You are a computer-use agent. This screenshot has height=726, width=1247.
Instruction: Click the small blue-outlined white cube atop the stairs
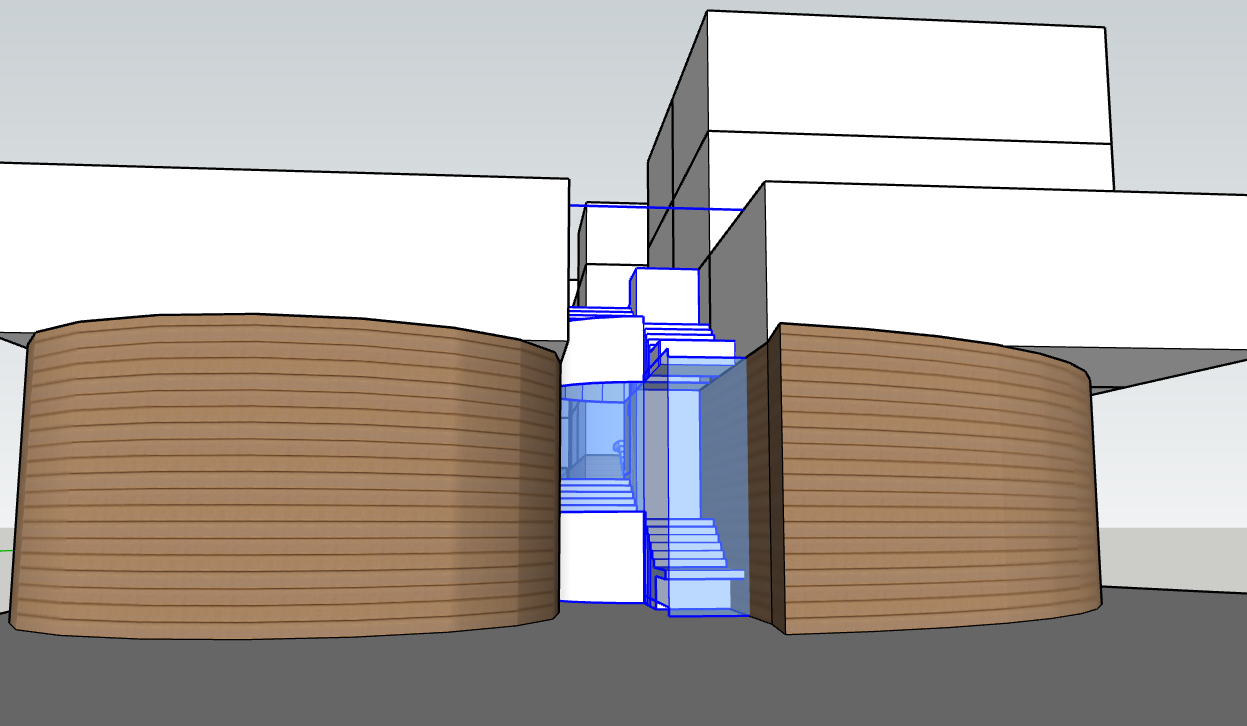665,295
